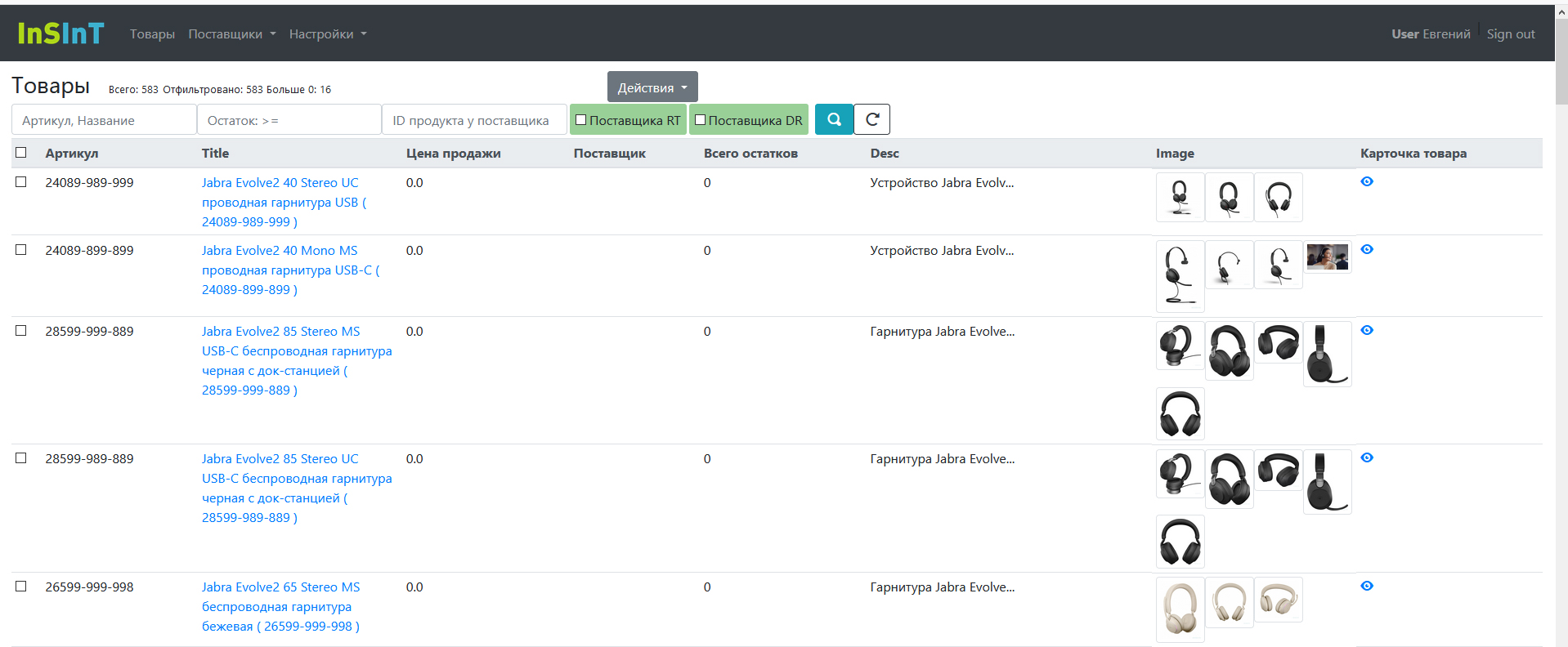Enable the Поставщика RT checkbox
This screenshot has height=647, width=1568.
coord(581,120)
